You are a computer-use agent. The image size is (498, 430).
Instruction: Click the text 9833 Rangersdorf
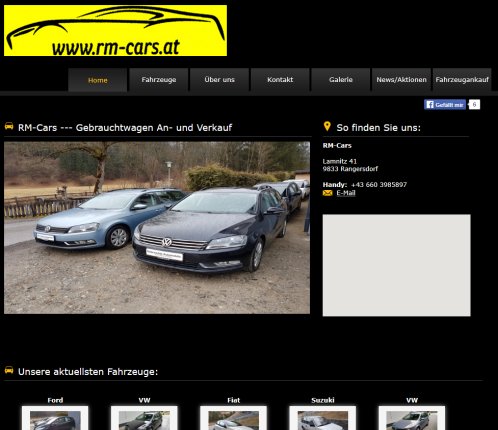[x=350, y=169]
